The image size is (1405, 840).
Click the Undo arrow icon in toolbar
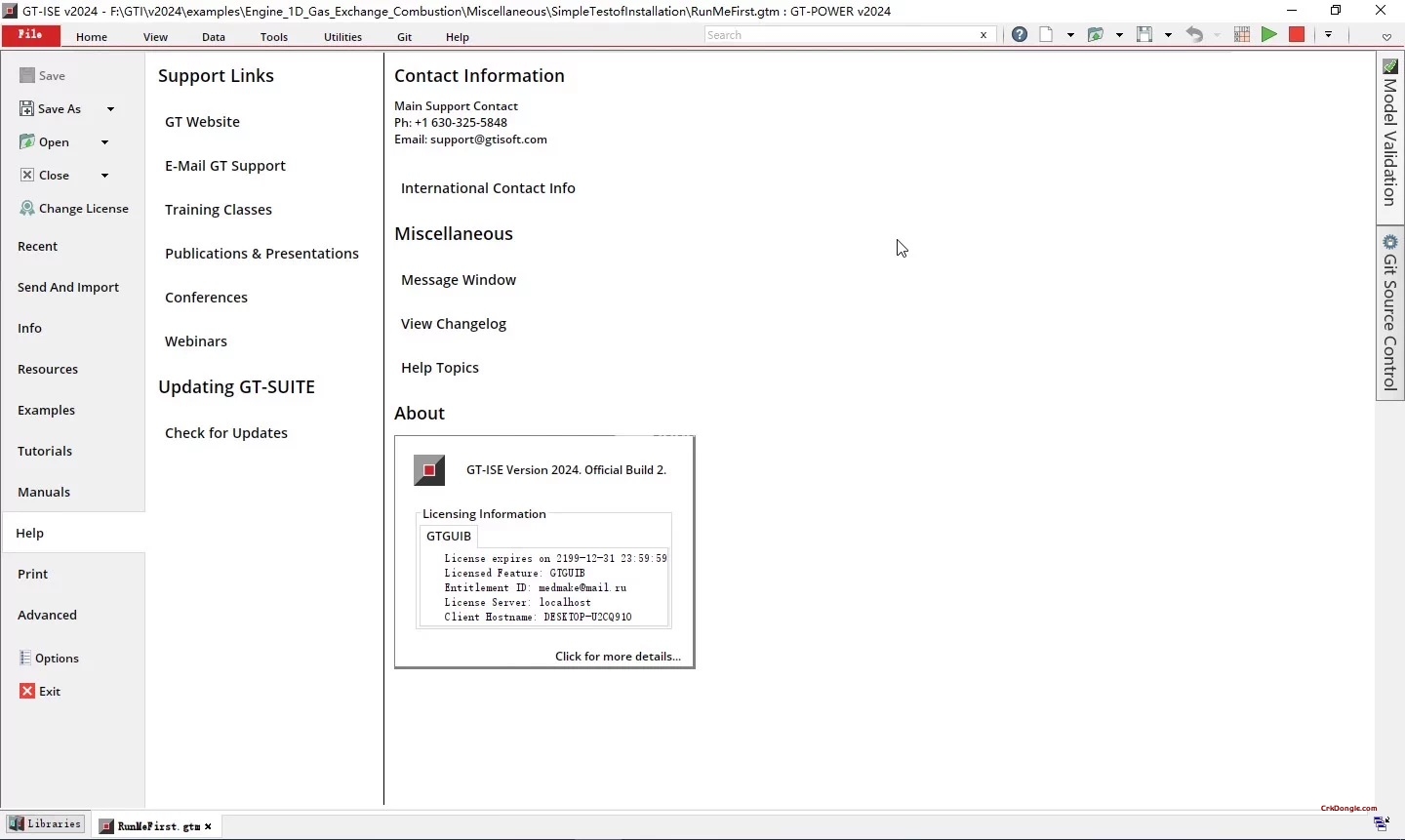pyautogui.click(x=1195, y=35)
